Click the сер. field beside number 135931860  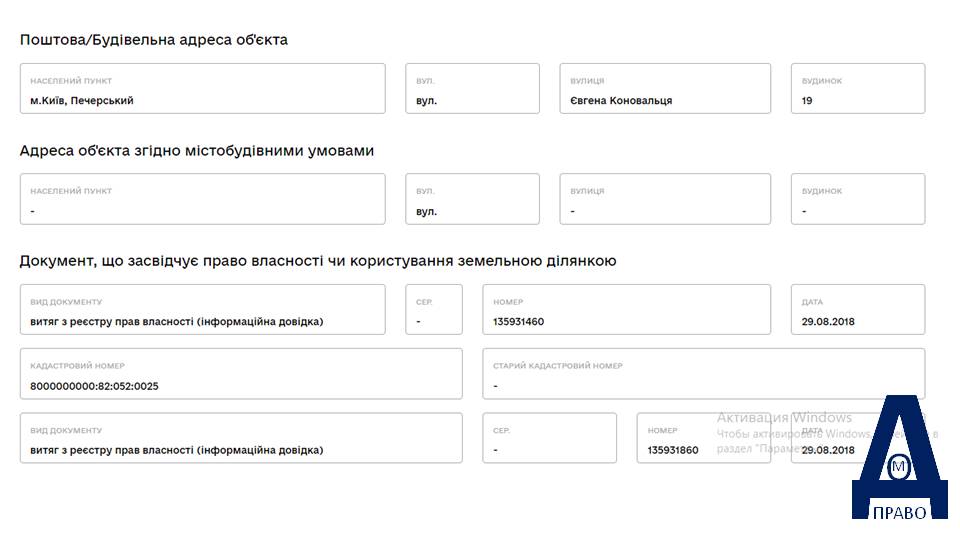550,438
